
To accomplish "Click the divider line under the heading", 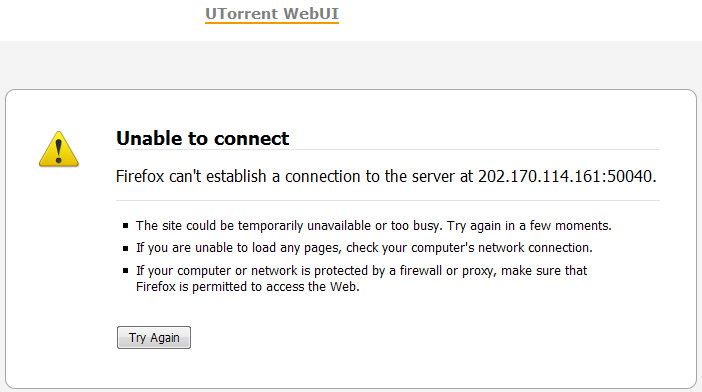I will click(388, 149).
